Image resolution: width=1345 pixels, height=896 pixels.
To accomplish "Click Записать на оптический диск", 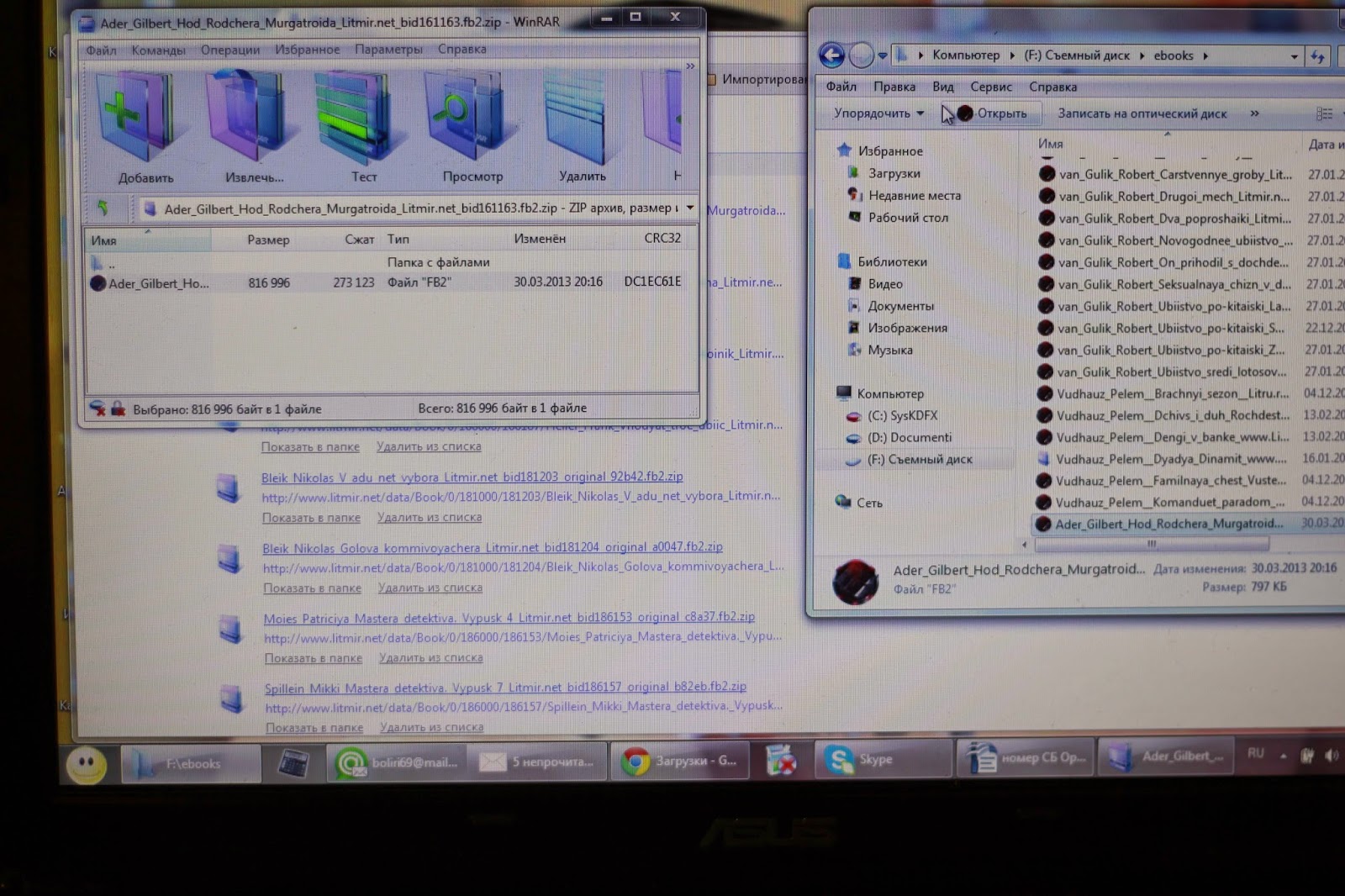I will pyautogui.click(x=1142, y=113).
